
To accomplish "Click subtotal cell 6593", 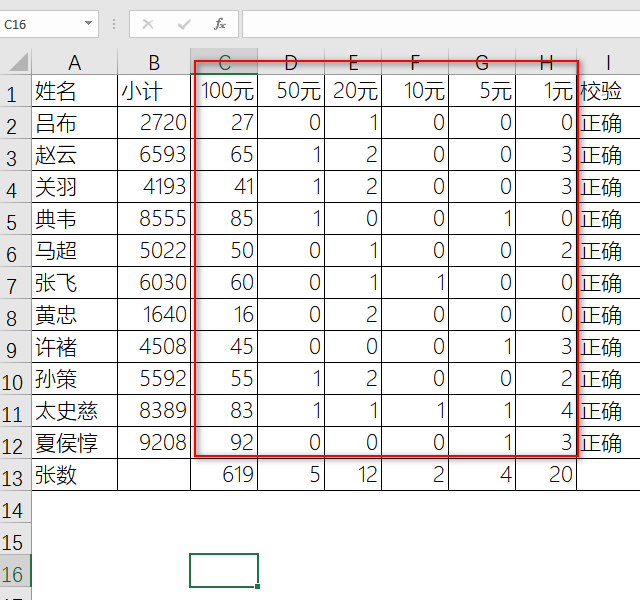I will 154,155.
